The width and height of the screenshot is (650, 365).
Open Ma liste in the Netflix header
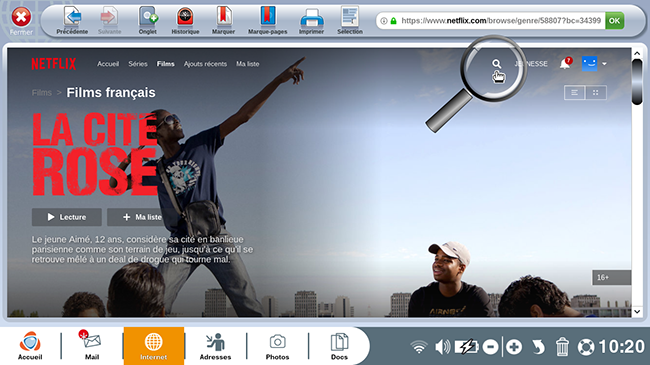pos(247,64)
